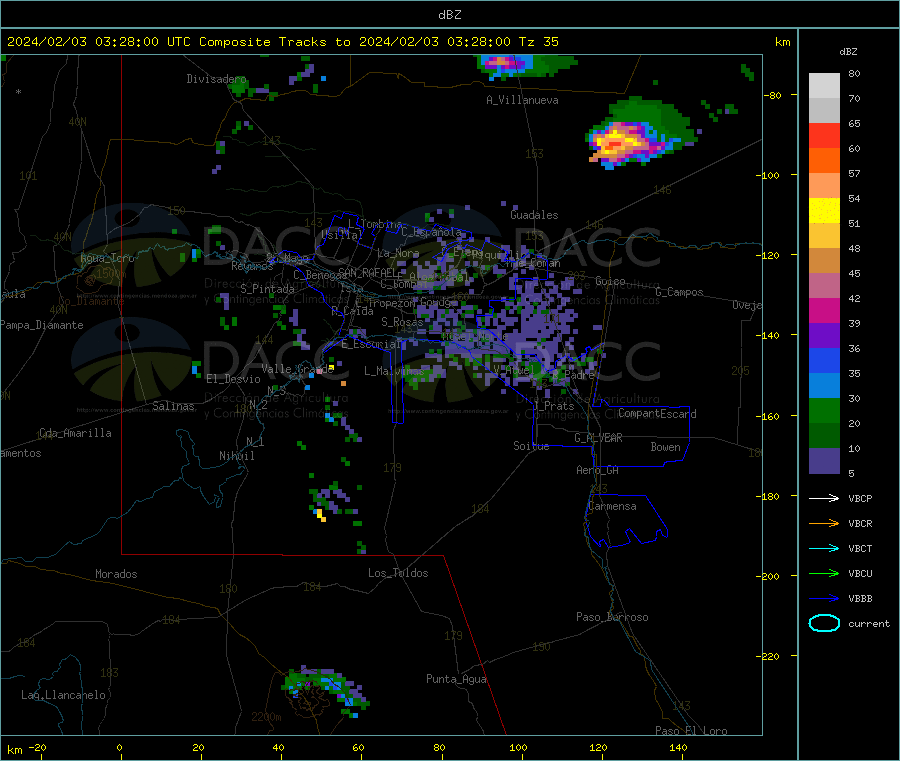The image size is (900, 761).
Task: Click the 'Cda_Amarilla' map label
Action: (75, 433)
